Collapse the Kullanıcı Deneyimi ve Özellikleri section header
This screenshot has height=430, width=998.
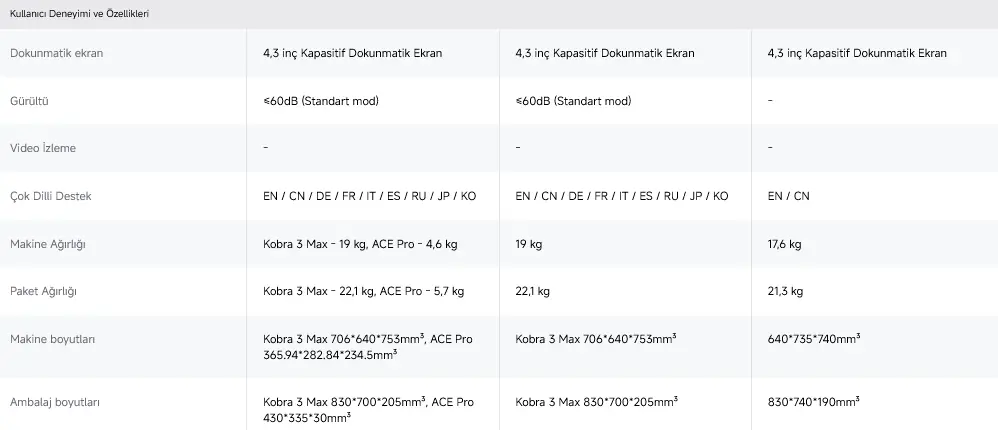pos(80,14)
